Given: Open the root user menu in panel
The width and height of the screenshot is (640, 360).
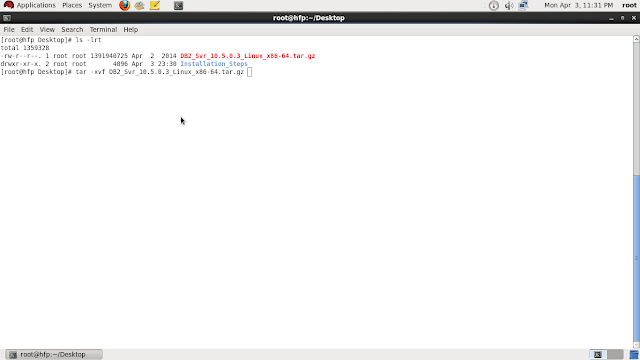Looking at the screenshot, I should pyautogui.click(x=629, y=5).
